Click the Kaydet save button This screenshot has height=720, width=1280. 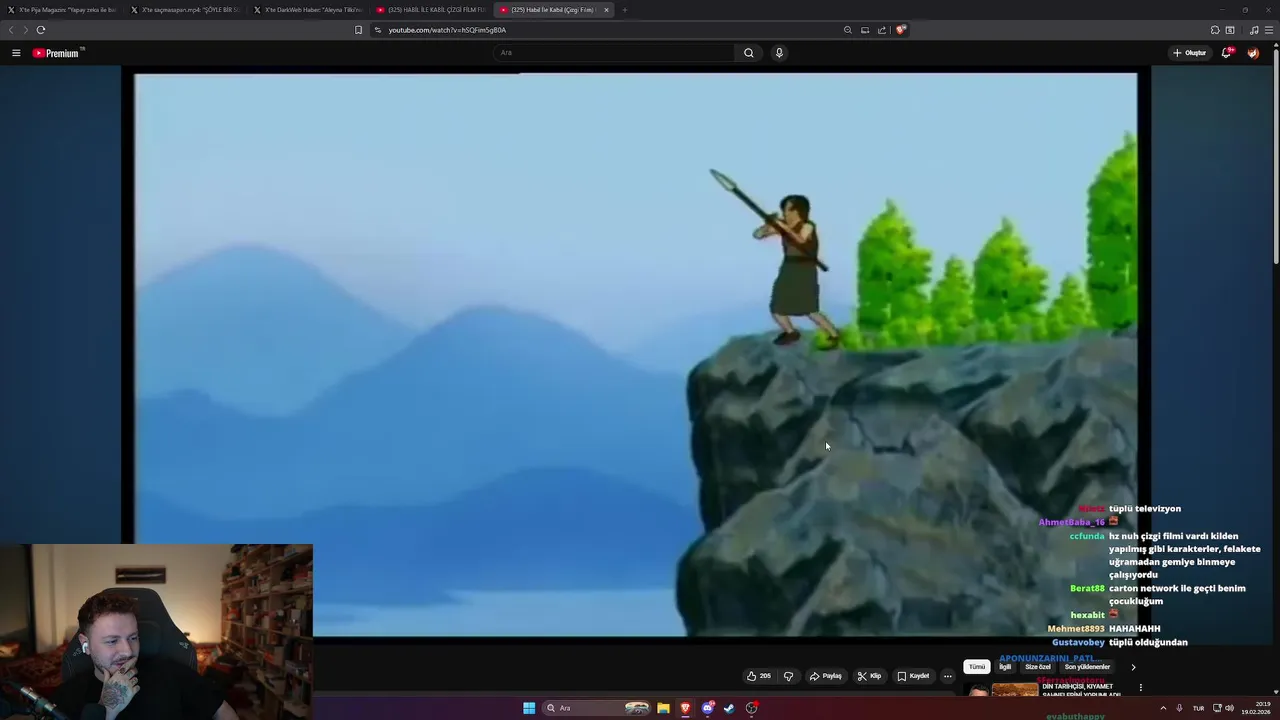point(913,676)
